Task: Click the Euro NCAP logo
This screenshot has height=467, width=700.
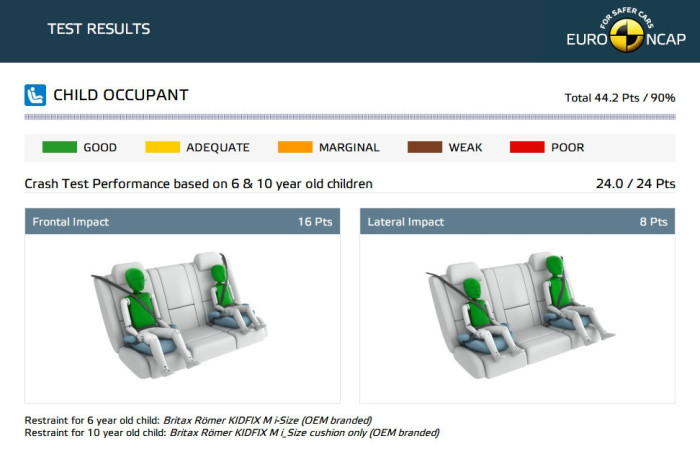Action: click(x=625, y=34)
